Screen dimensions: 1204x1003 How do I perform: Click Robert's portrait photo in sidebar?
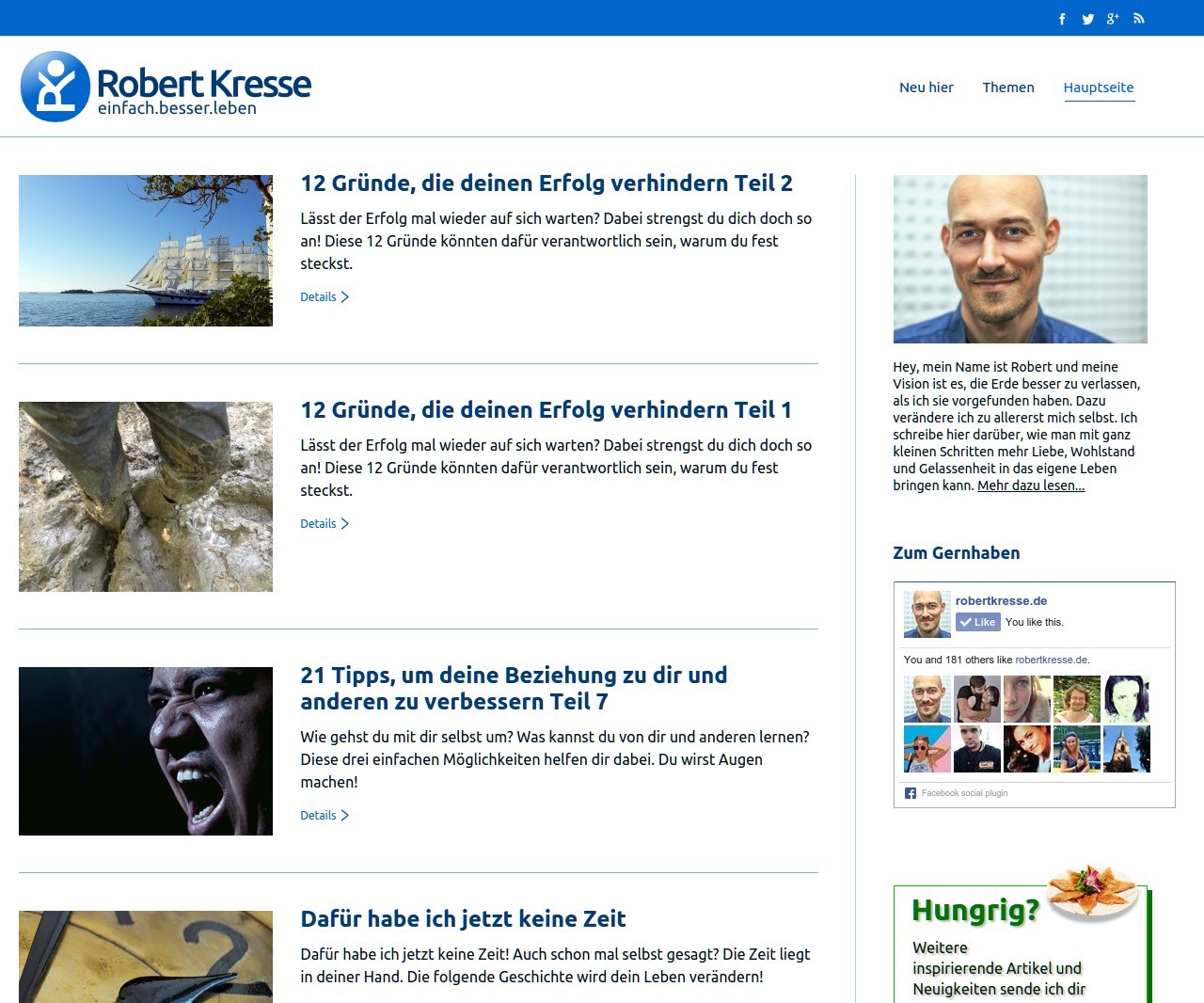tap(1020, 259)
